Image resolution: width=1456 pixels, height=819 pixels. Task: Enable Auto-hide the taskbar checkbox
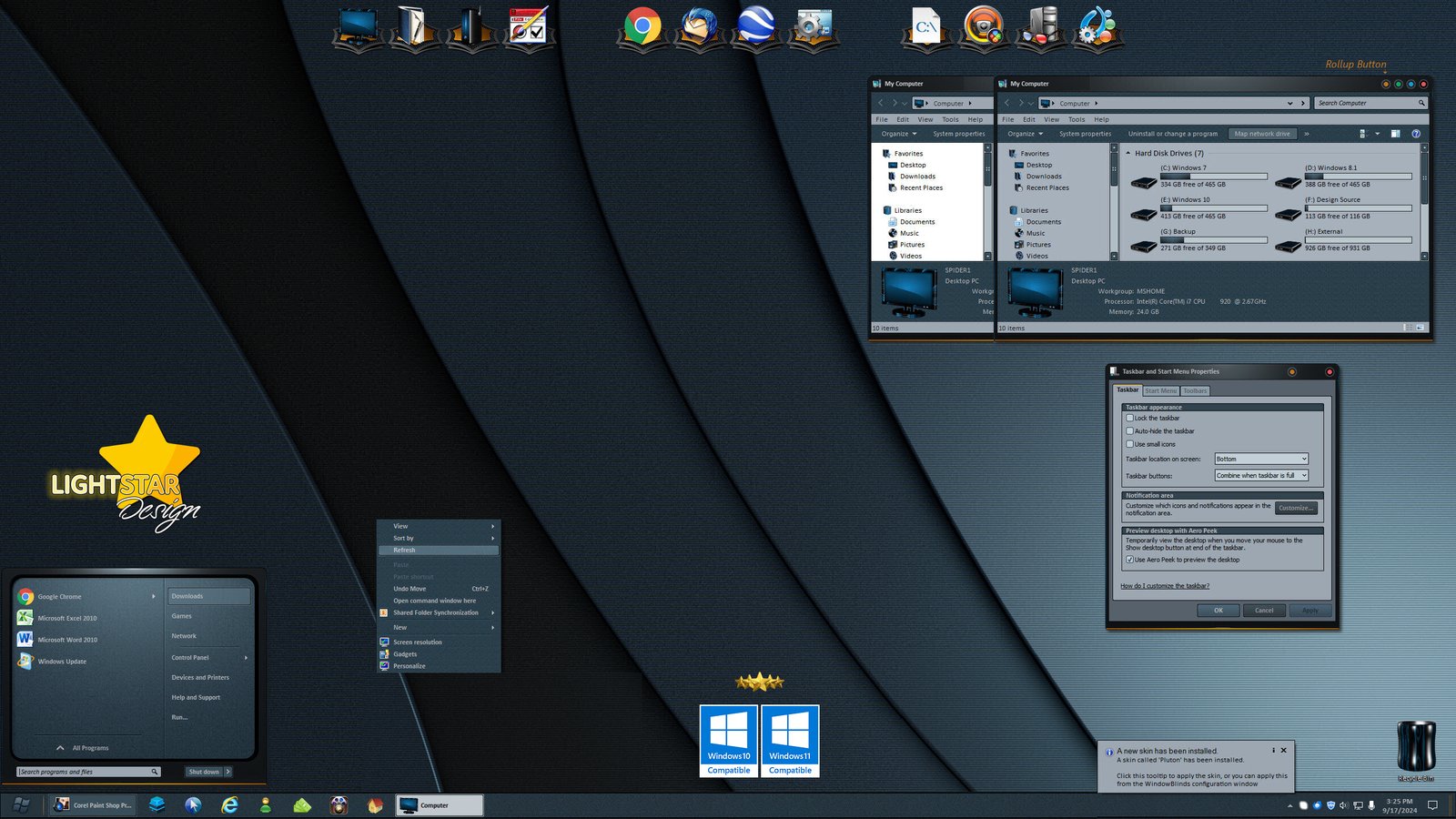1129,431
